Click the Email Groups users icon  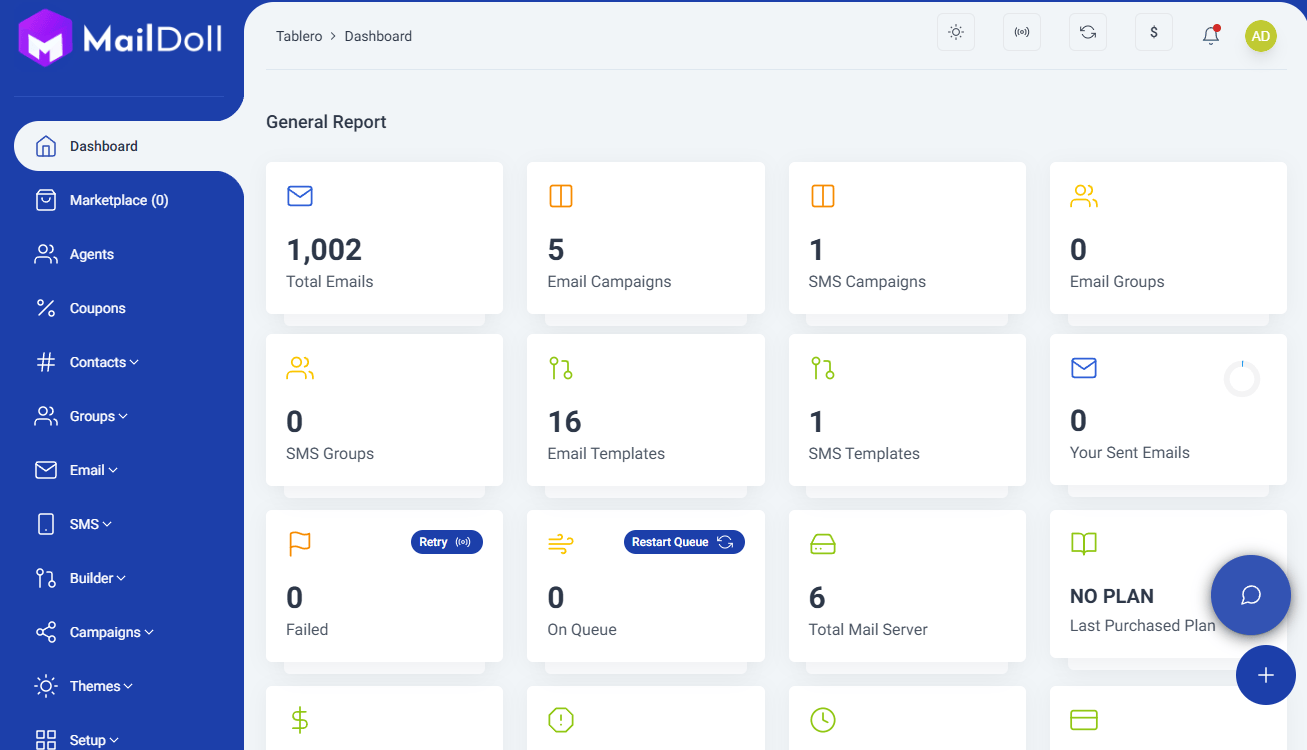(1084, 196)
